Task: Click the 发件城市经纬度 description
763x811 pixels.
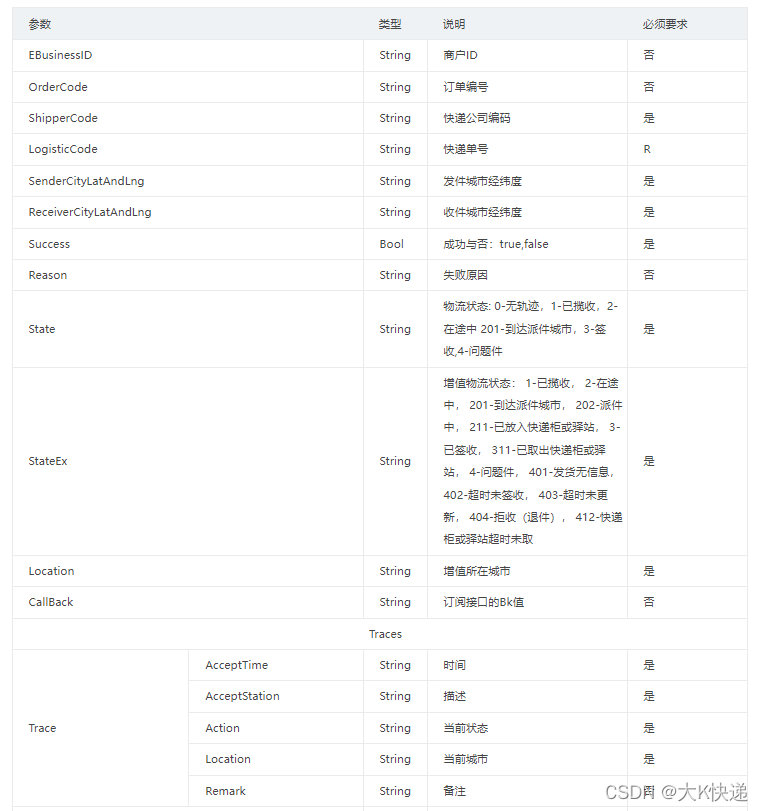Action: [x=483, y=181]
